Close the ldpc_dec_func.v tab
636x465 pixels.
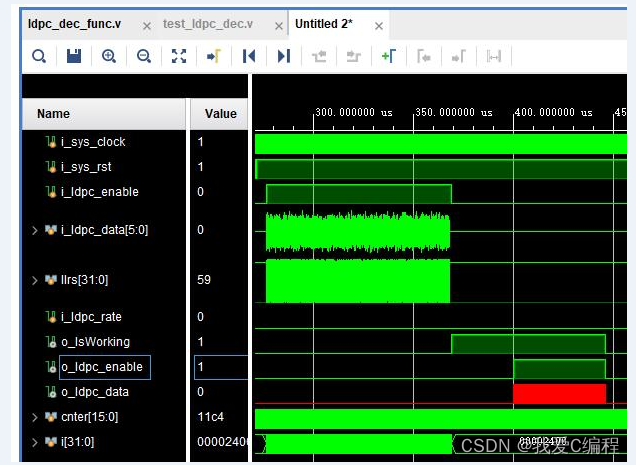(x=147, y=25)
